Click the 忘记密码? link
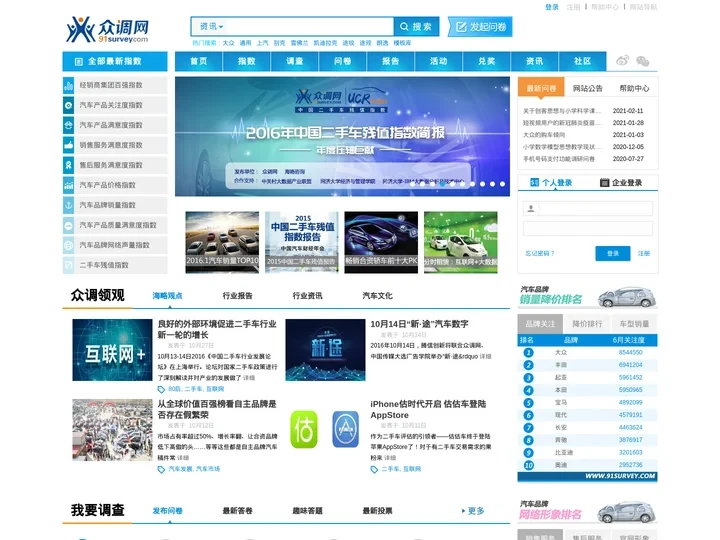The image size is (720, 540). (x=540, y=253)
